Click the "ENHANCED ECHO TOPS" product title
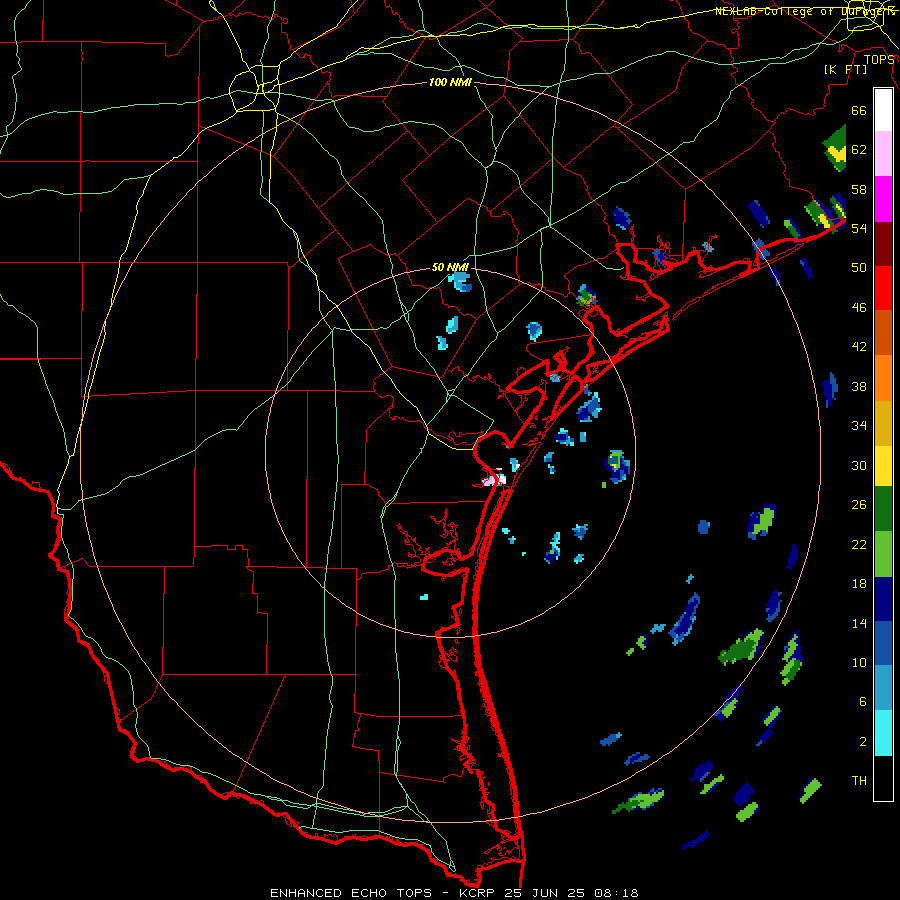Viewport: 900px width, 900px height. point(350,893)
